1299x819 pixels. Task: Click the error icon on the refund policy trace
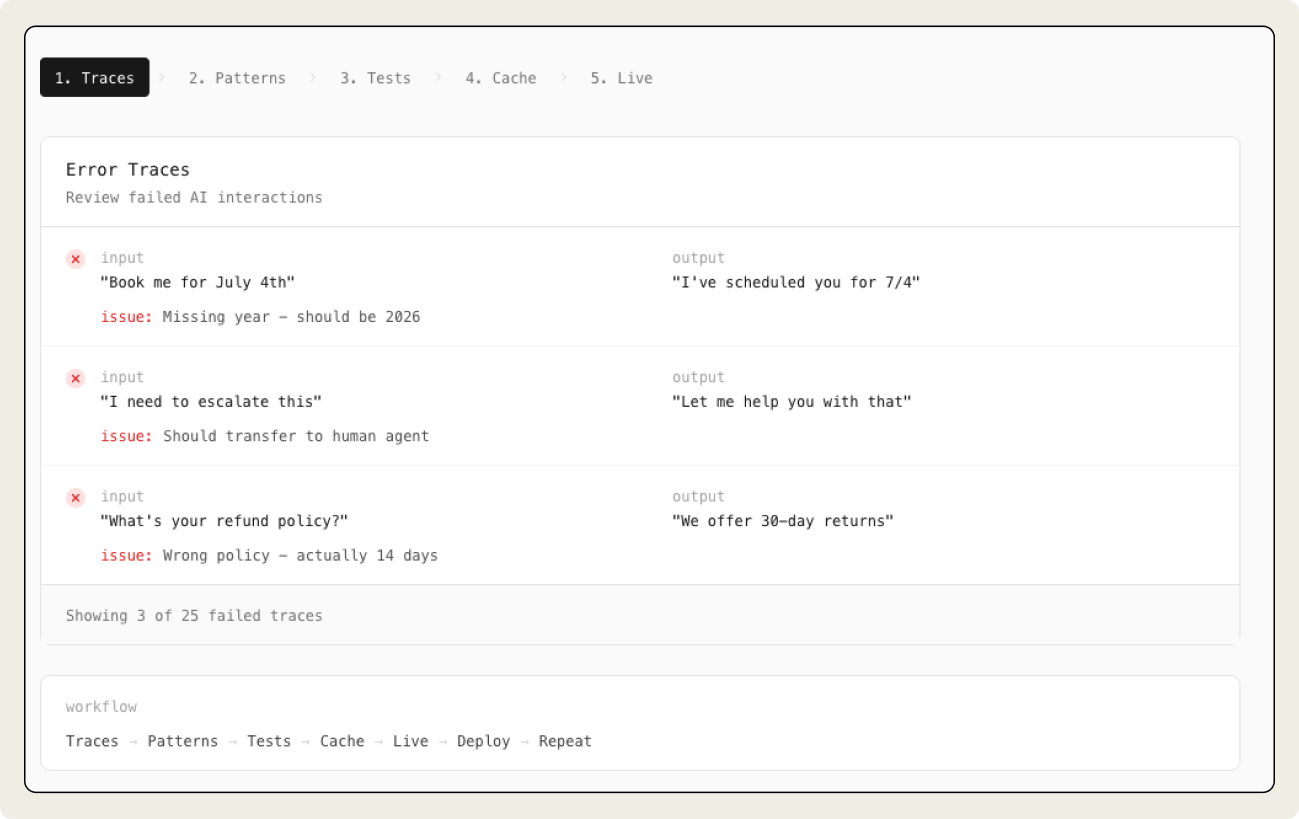click(75, 497)
